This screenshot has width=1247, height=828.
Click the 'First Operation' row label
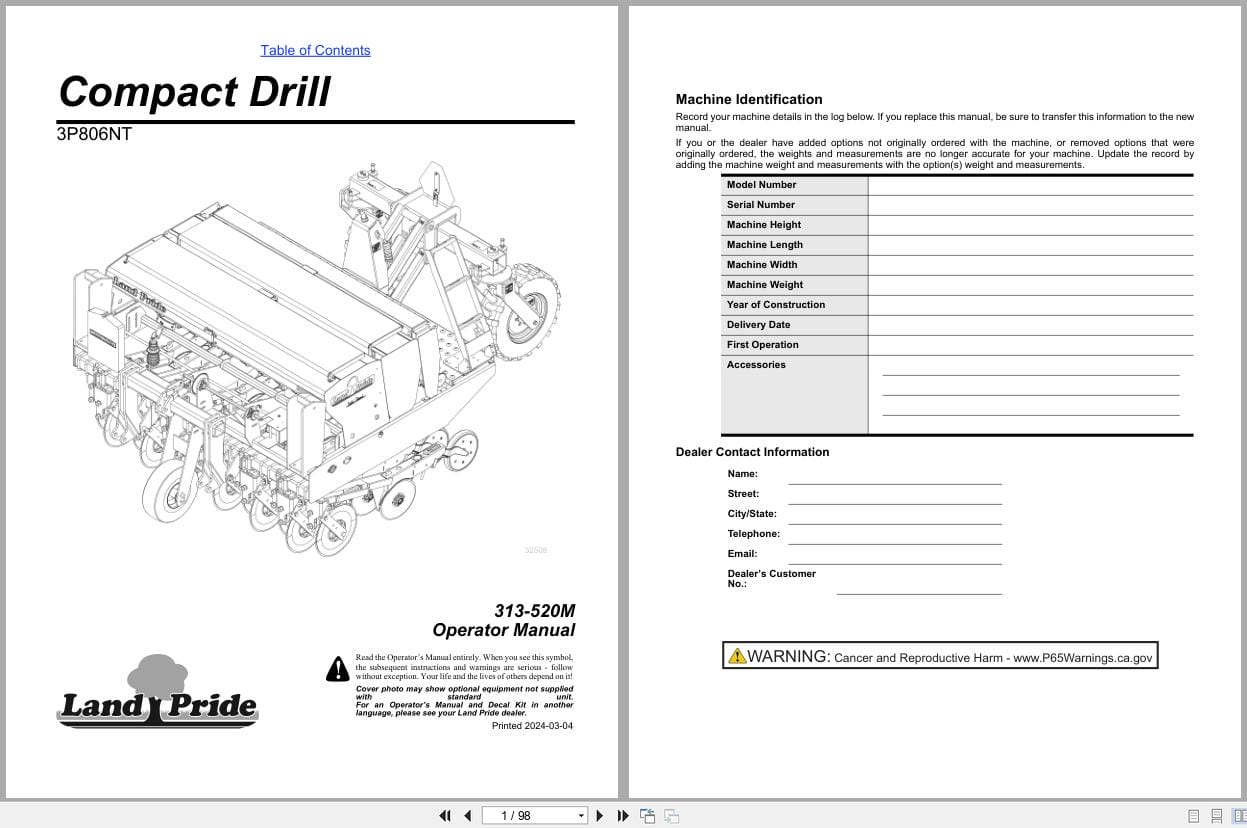tap(763, 345)
